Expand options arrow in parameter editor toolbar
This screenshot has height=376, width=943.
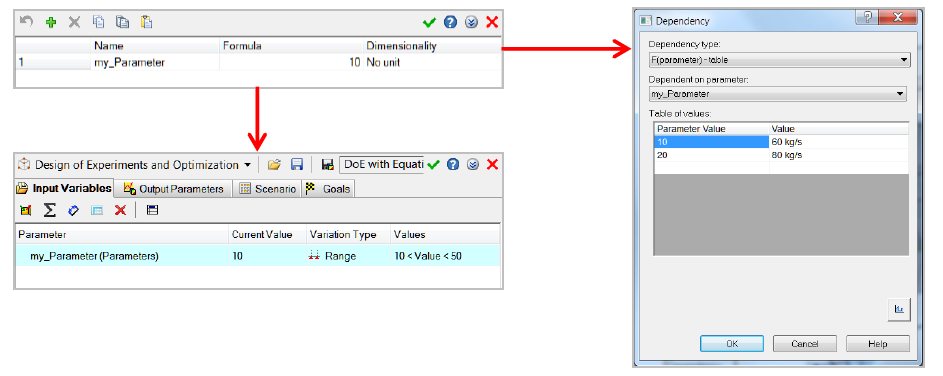[x=472, y=22]
